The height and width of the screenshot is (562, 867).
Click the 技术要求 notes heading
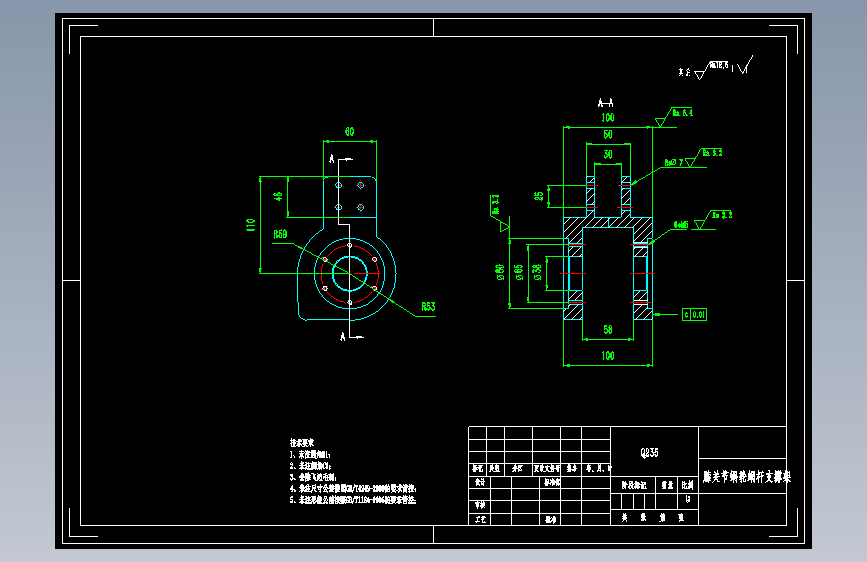coord(302,443)
